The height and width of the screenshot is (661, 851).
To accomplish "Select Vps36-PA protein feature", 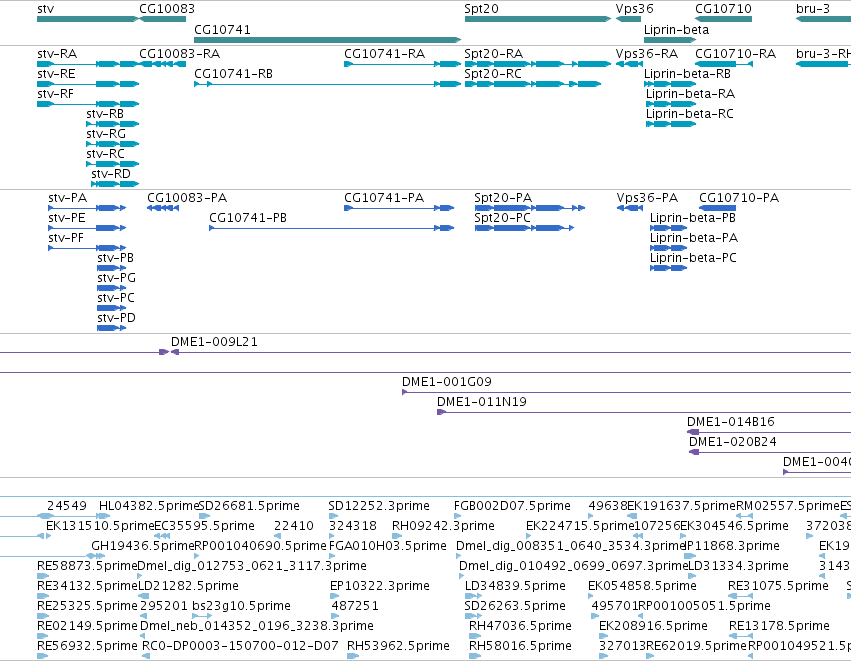I will pos(630,208).
